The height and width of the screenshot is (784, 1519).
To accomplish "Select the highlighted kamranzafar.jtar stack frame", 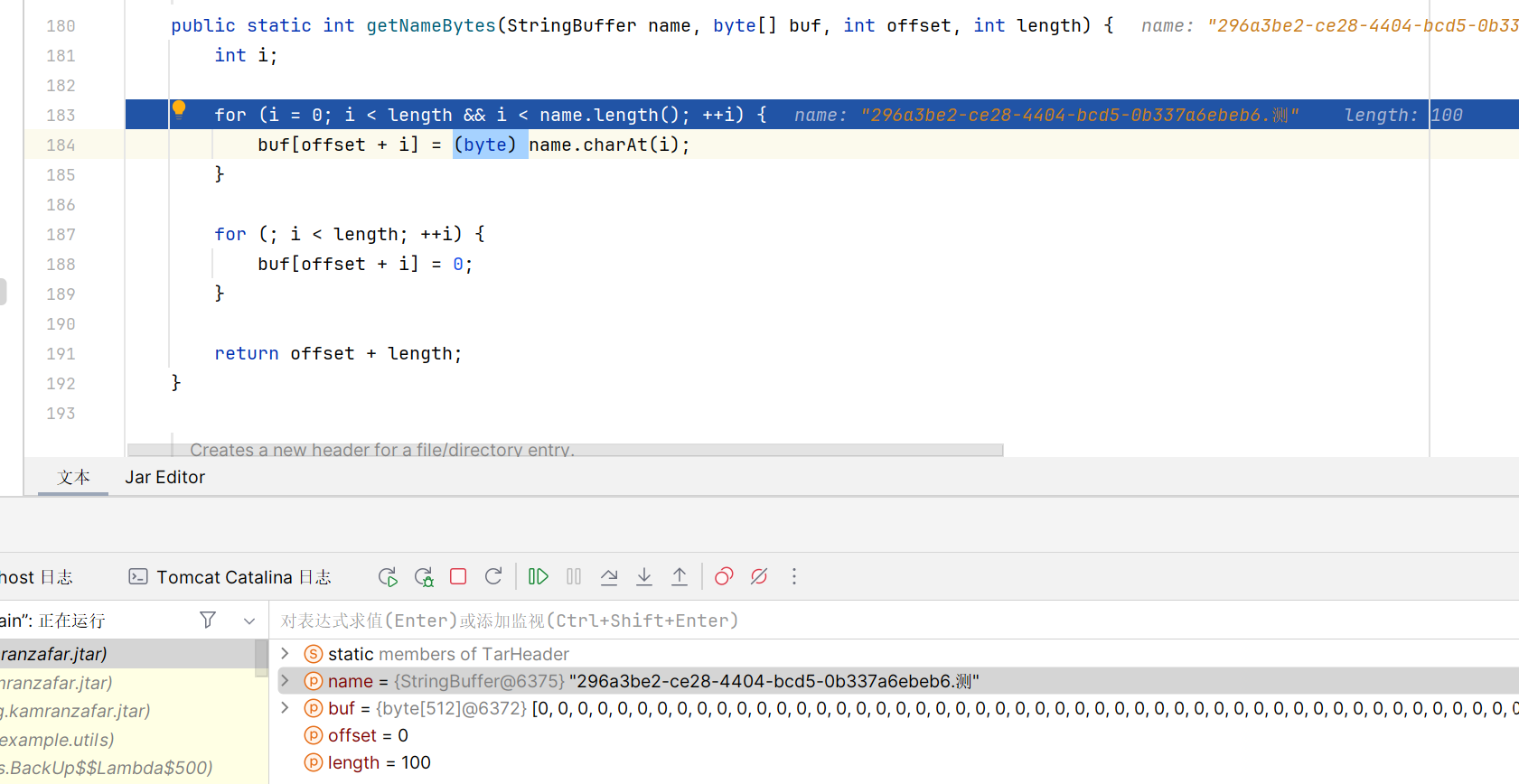I will [x=127, y=653].
